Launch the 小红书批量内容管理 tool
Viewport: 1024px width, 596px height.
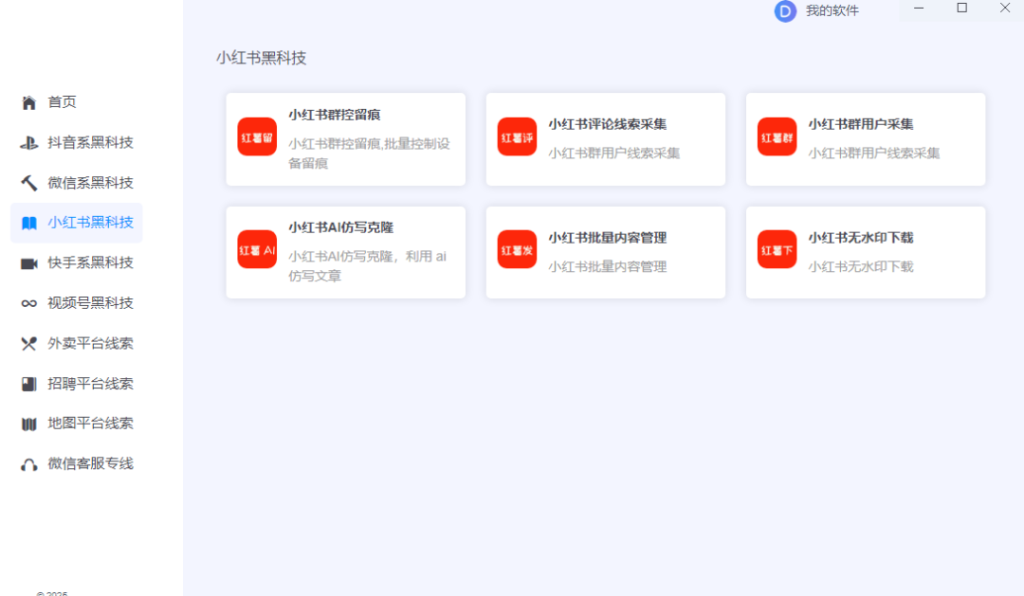point(605,250)
